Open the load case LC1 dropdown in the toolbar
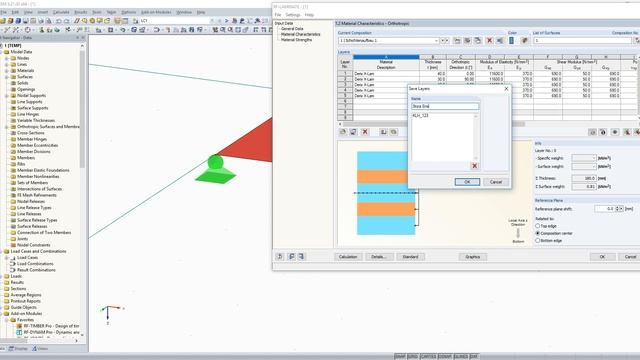The height and width of the screenshot is (360, 640). [211, 20]
